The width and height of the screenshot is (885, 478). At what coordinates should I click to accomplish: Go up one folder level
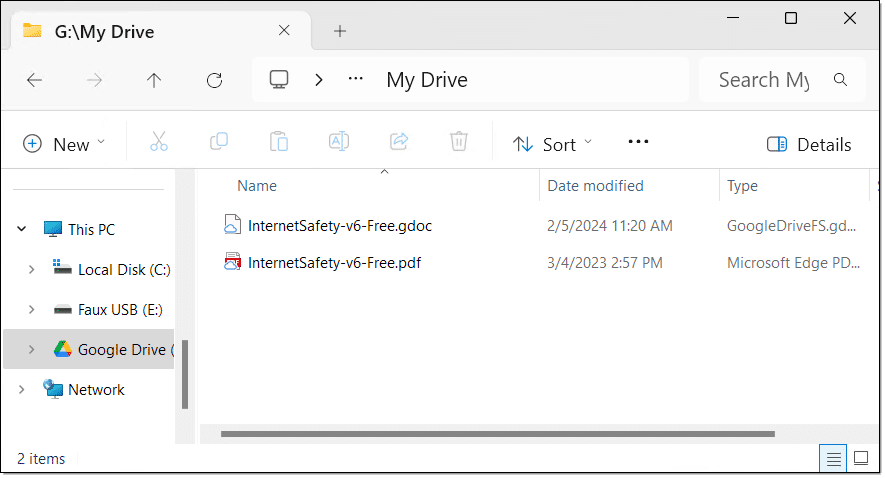coord(154,80)
